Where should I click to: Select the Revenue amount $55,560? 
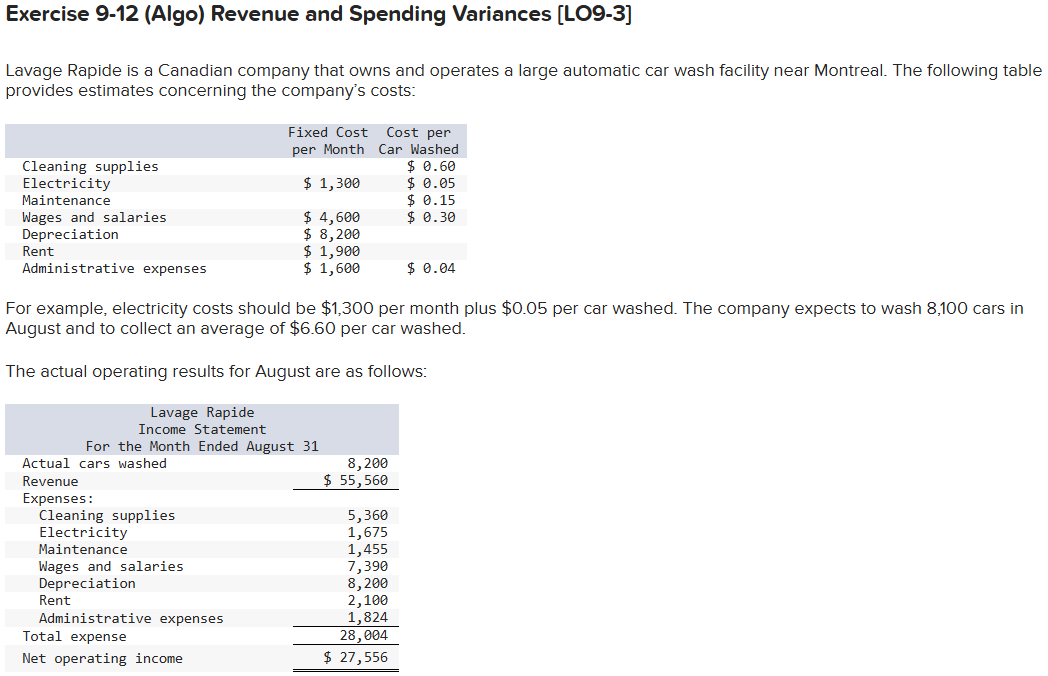click(x=365, y=480)
